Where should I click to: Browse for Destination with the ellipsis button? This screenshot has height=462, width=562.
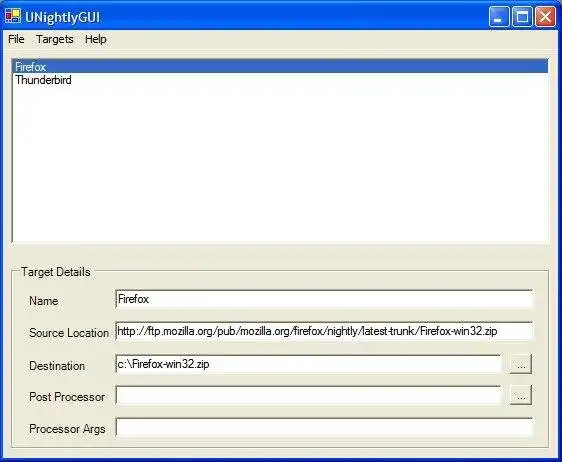(521, 365)
